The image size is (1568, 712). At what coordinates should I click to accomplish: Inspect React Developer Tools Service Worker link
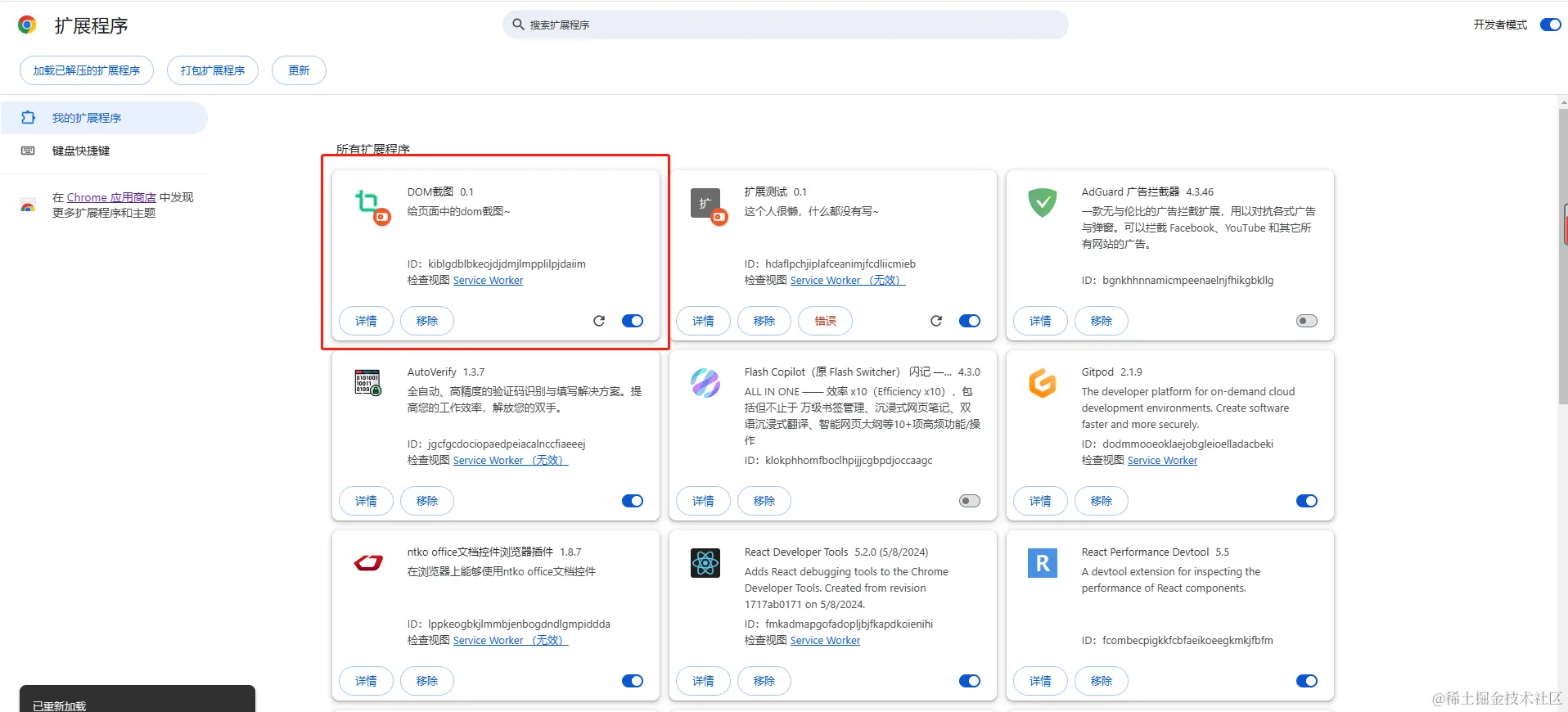825,640
